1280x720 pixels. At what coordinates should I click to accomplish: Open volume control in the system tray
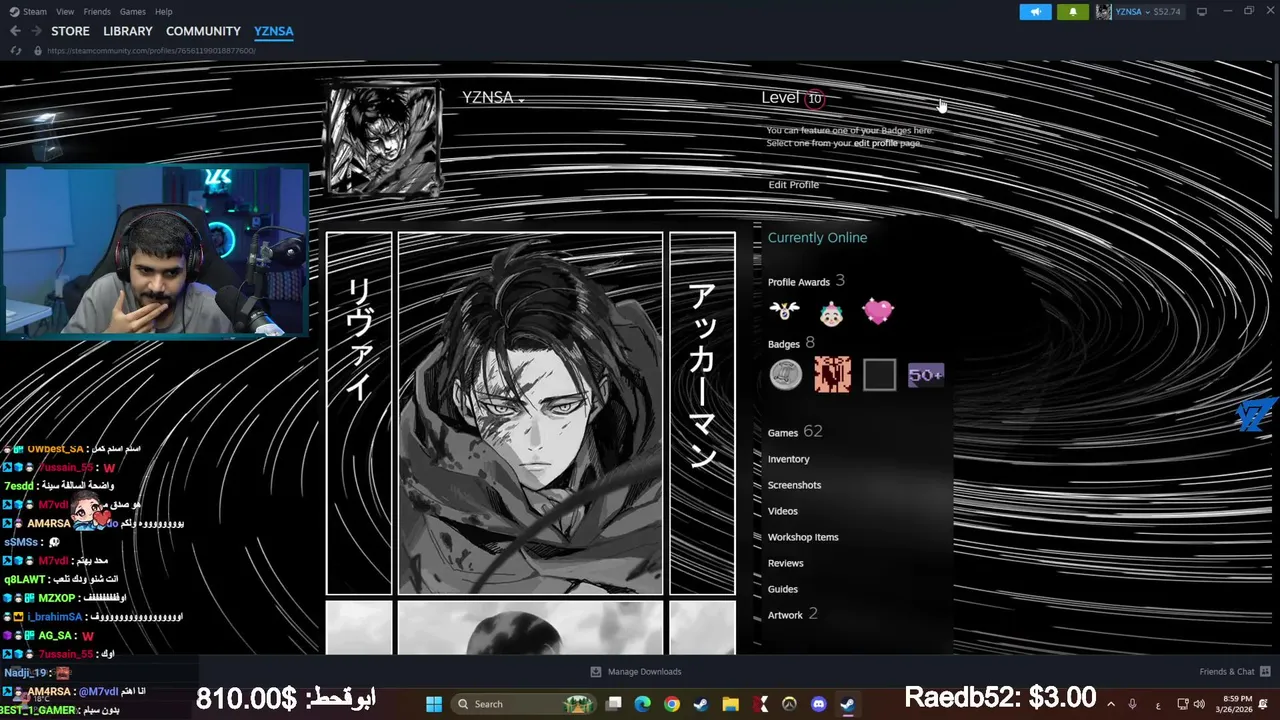[1199, 704]
